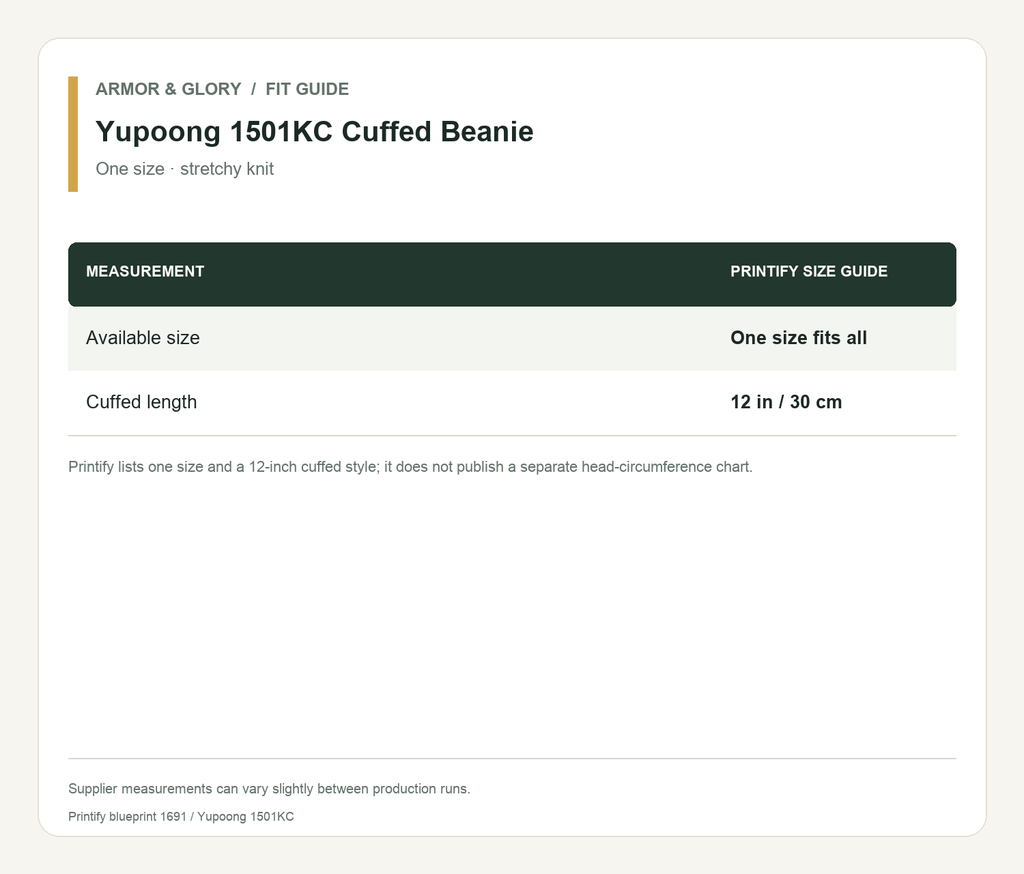This screenshot has width=1024, height=874.
Task: Select the 'Cuffed length' row label
Action: [141, 402]
